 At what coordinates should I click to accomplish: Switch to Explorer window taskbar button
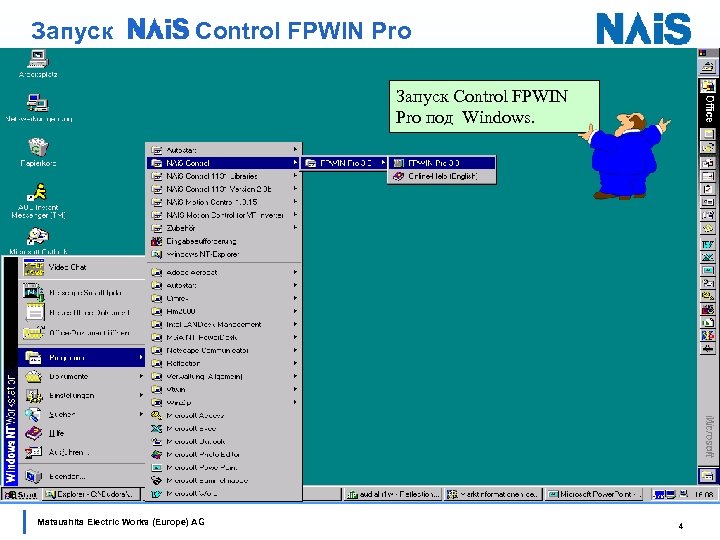tap(91, 495)
